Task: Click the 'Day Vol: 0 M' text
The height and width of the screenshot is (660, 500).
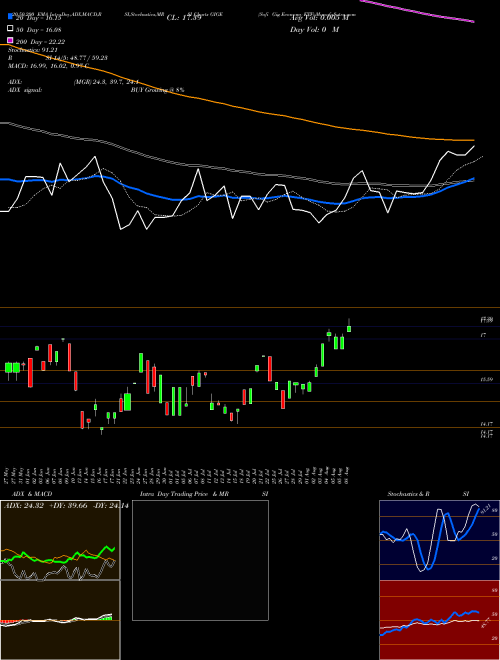Action: tap(314, 30)
